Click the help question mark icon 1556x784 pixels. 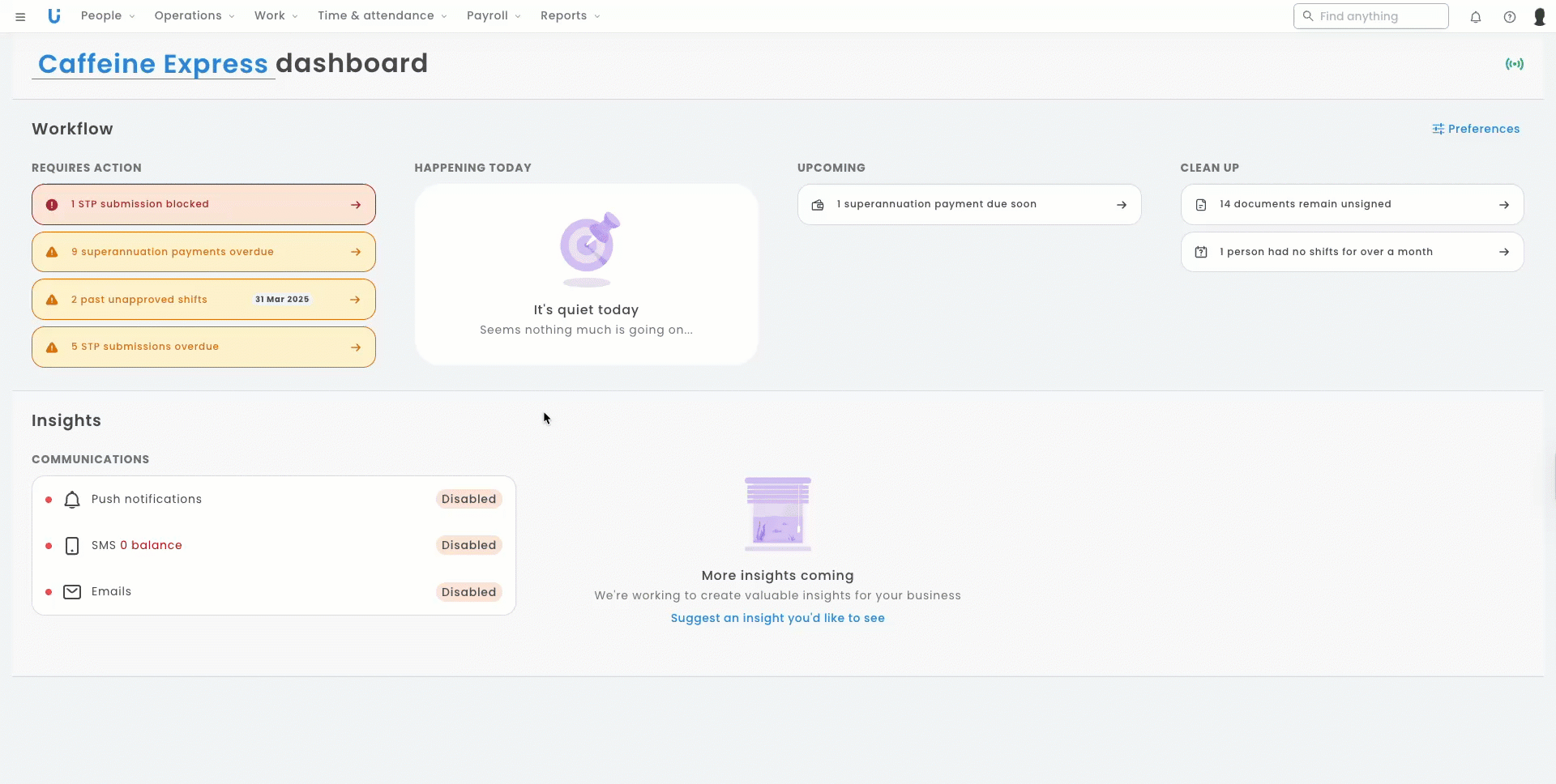point(1510,17)
